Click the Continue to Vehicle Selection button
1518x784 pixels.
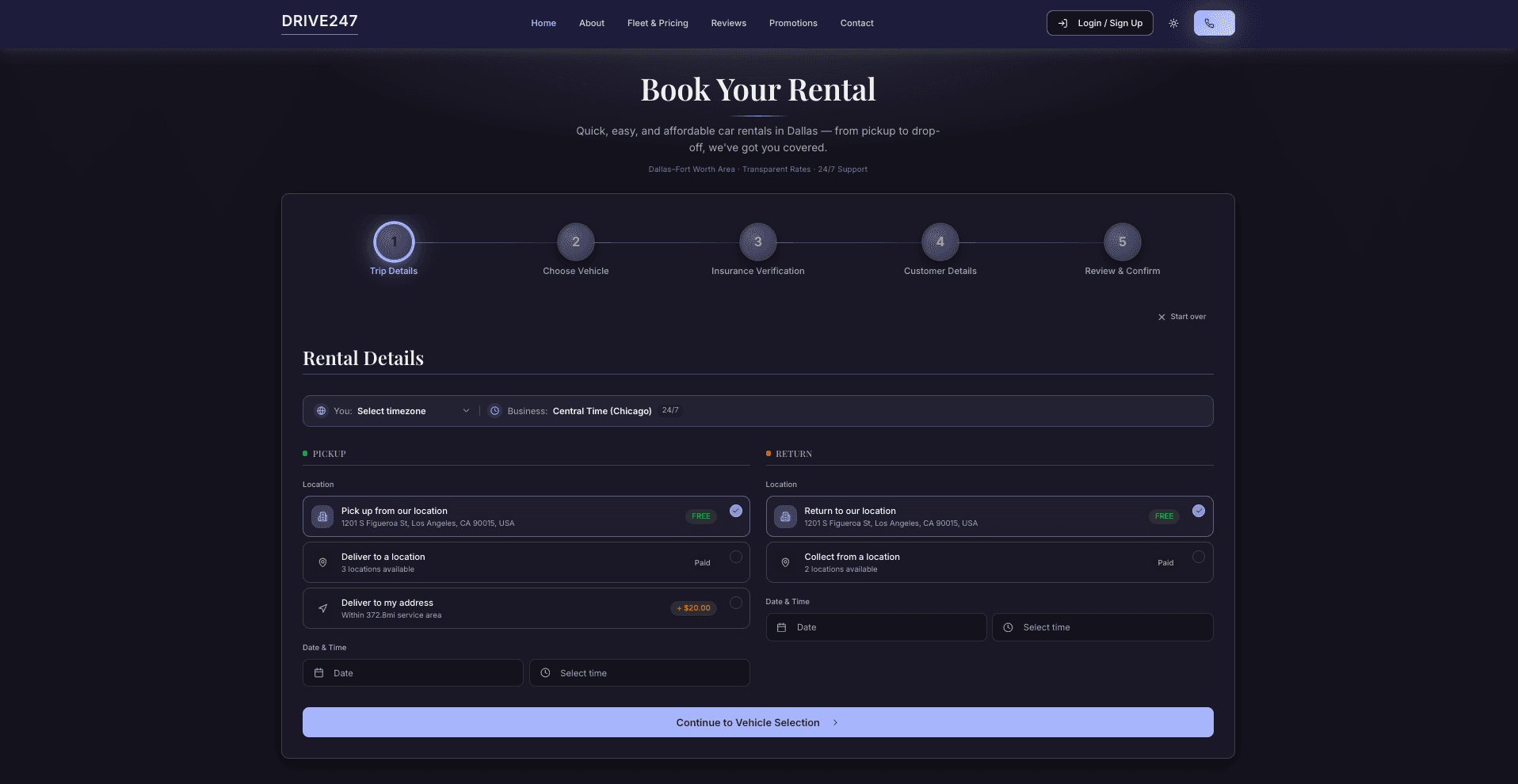pos(757,721)
